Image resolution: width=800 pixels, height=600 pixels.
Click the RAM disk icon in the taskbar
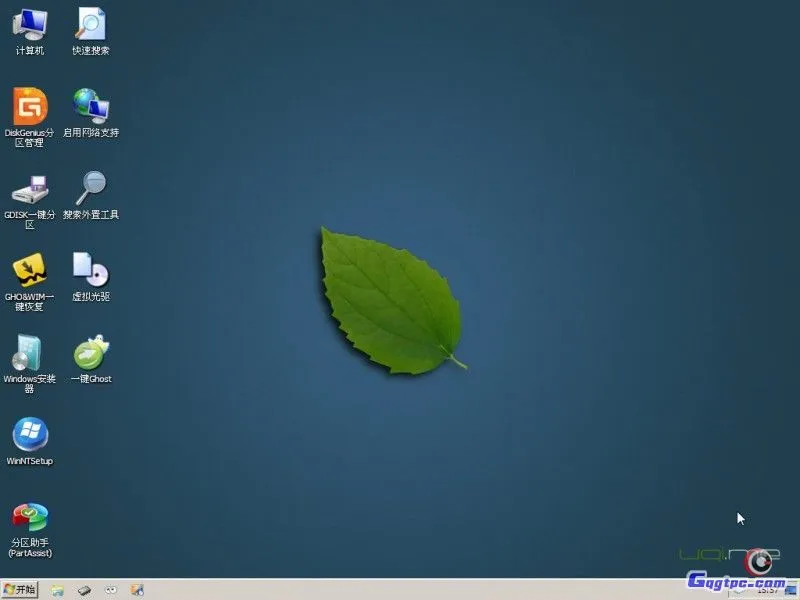[x=84, y=590]
